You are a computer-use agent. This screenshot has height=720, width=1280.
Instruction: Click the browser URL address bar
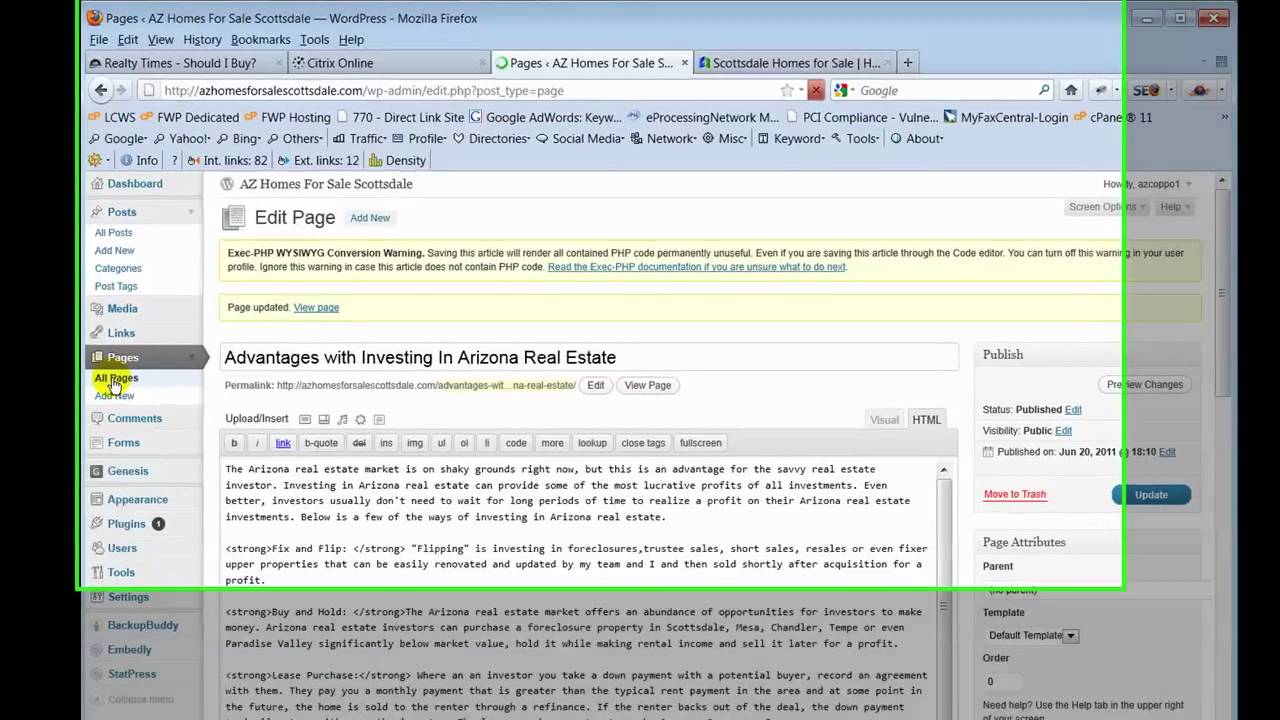470,90
